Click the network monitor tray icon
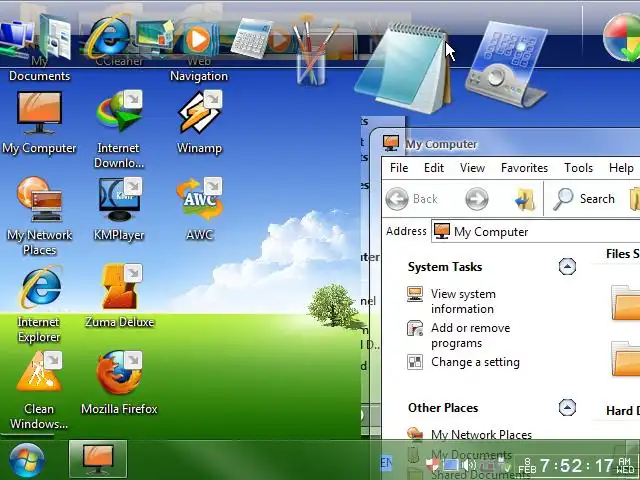 pyautogui.click(x=451, y=464)
